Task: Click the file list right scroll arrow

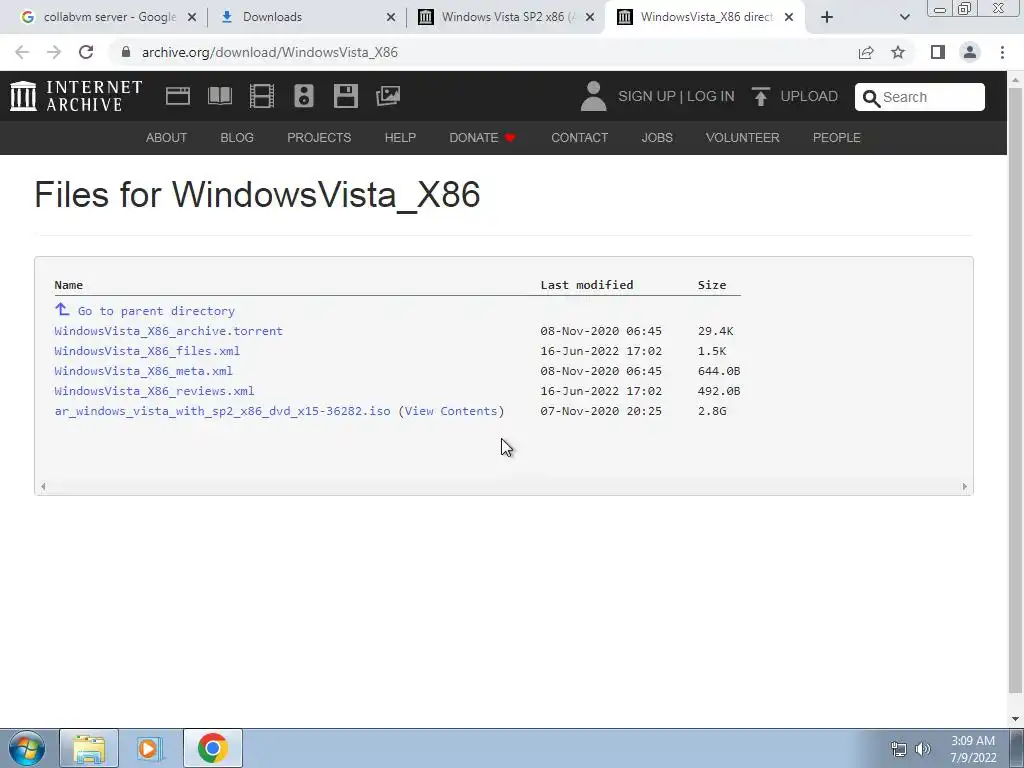Action: [965, 487]
